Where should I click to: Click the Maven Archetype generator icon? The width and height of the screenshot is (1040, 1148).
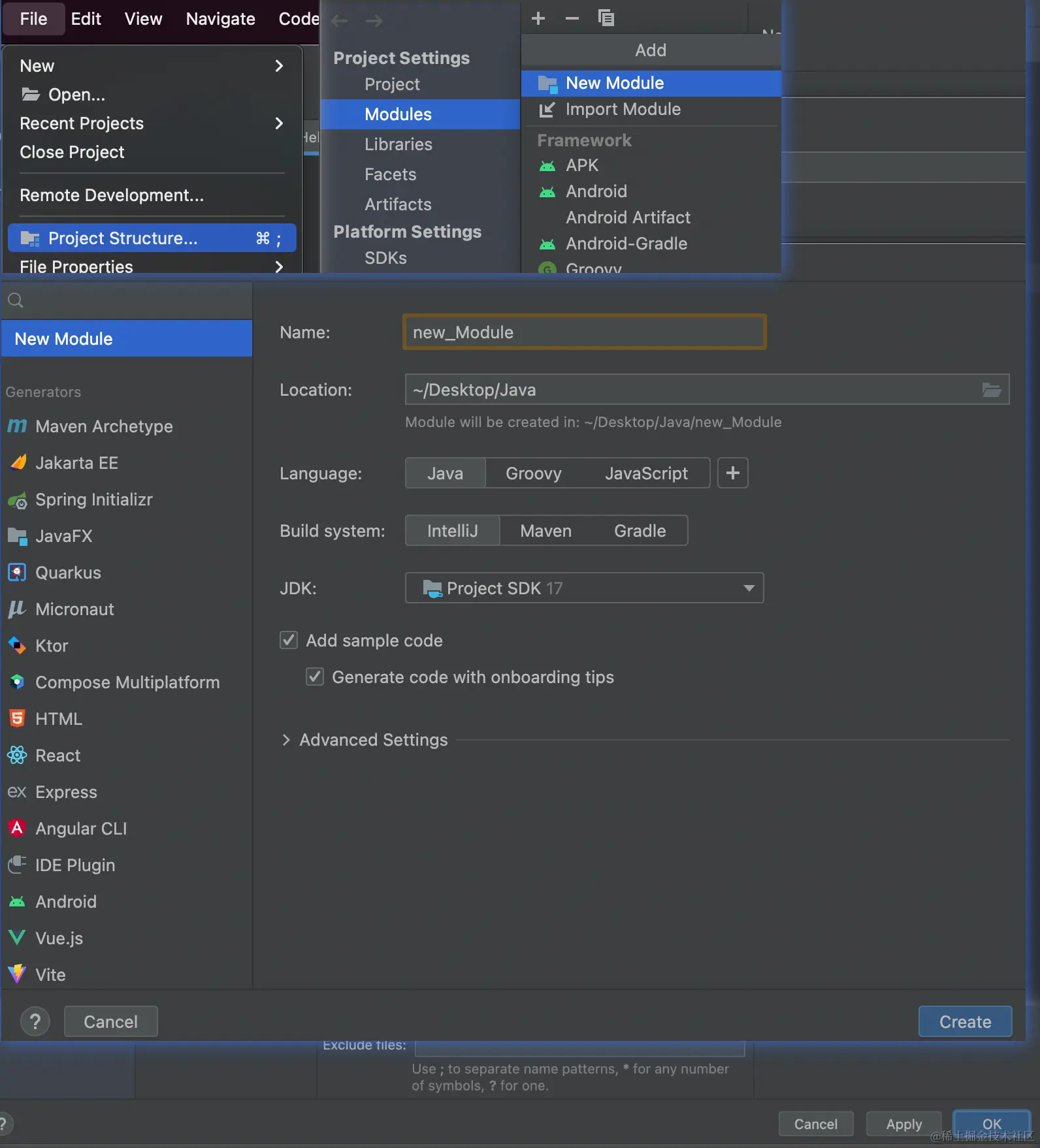click(x=17, y=426)
